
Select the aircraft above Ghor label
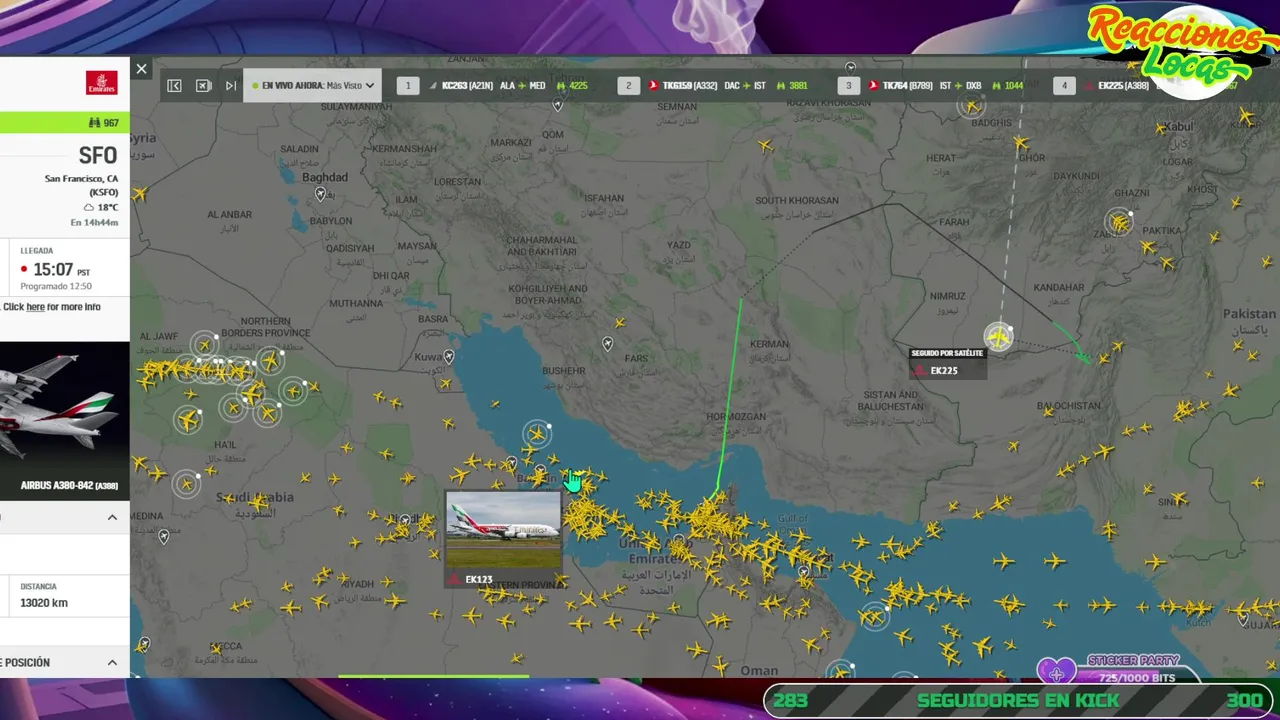click(x=1021, y=143)
